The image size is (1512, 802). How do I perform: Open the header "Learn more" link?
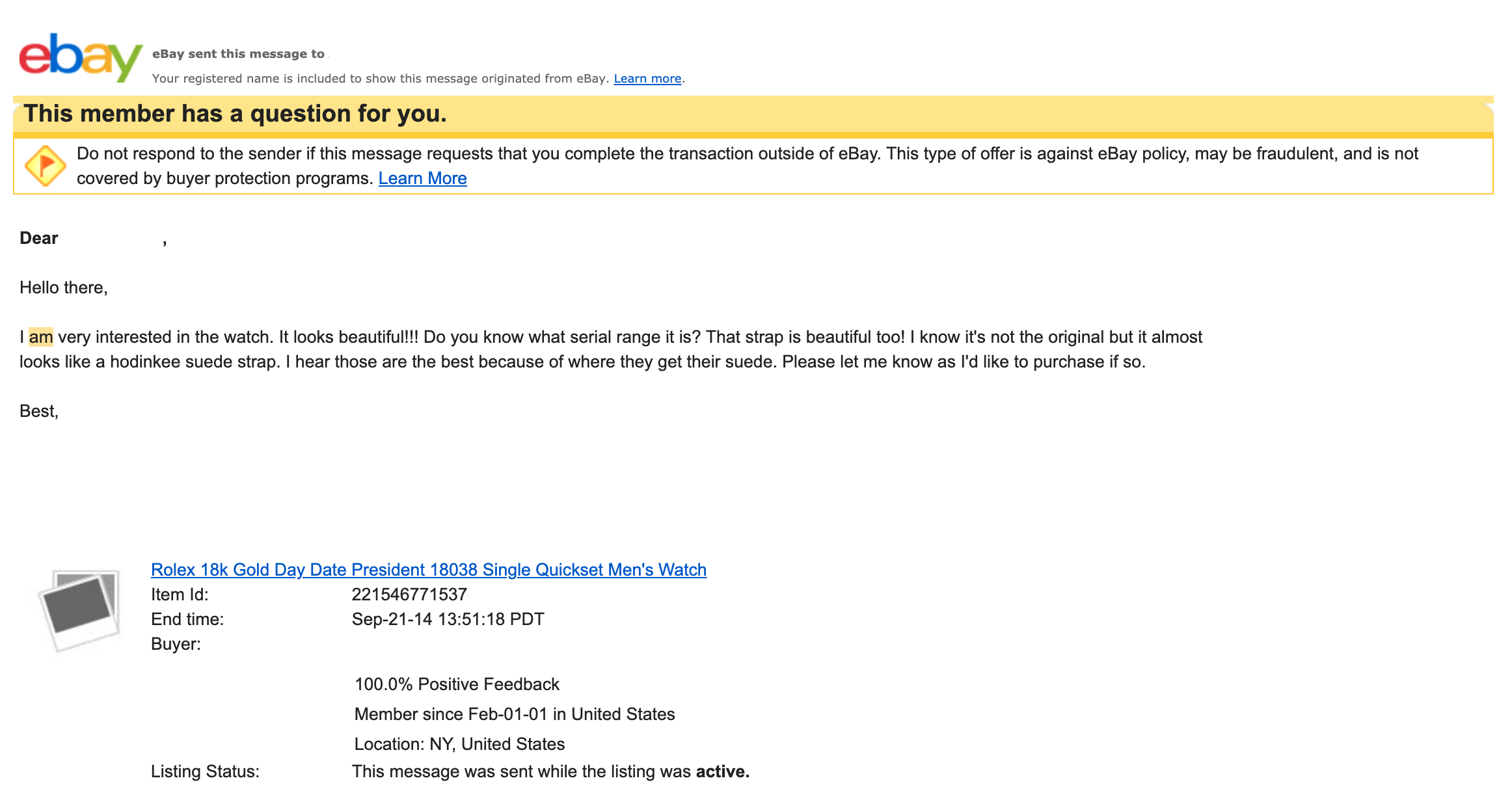[647, 79]
